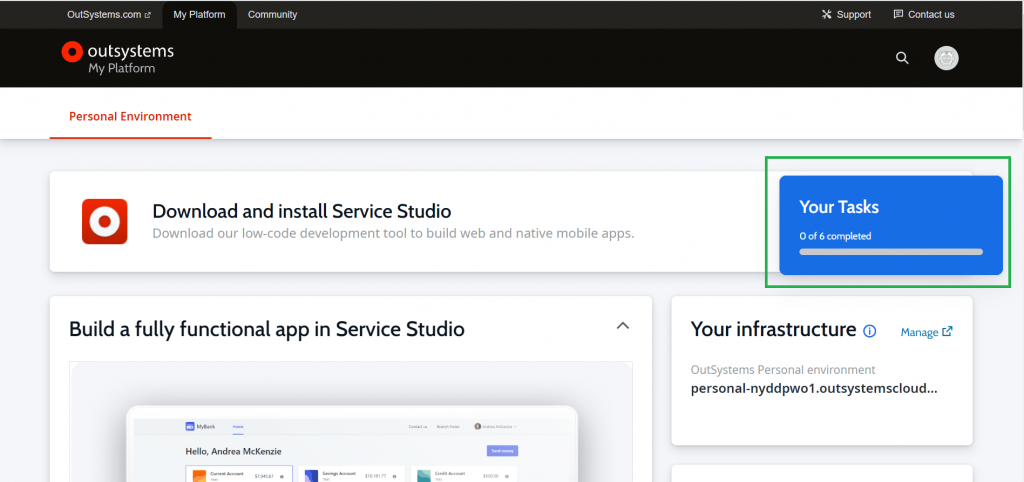
Task: Go to the Community tab
Action: [x=272, y=14]
